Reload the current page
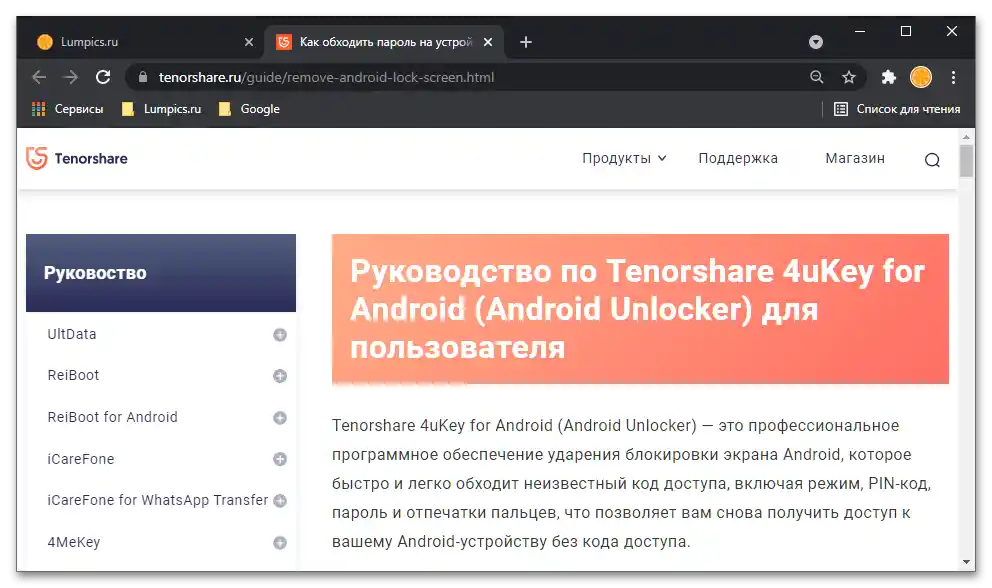 103,77
